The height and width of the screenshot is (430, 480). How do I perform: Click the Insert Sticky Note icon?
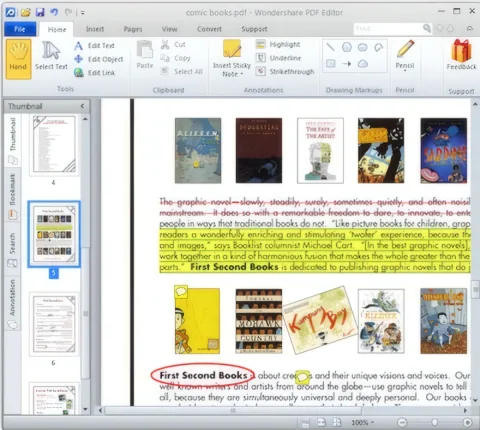pos(232,50)
